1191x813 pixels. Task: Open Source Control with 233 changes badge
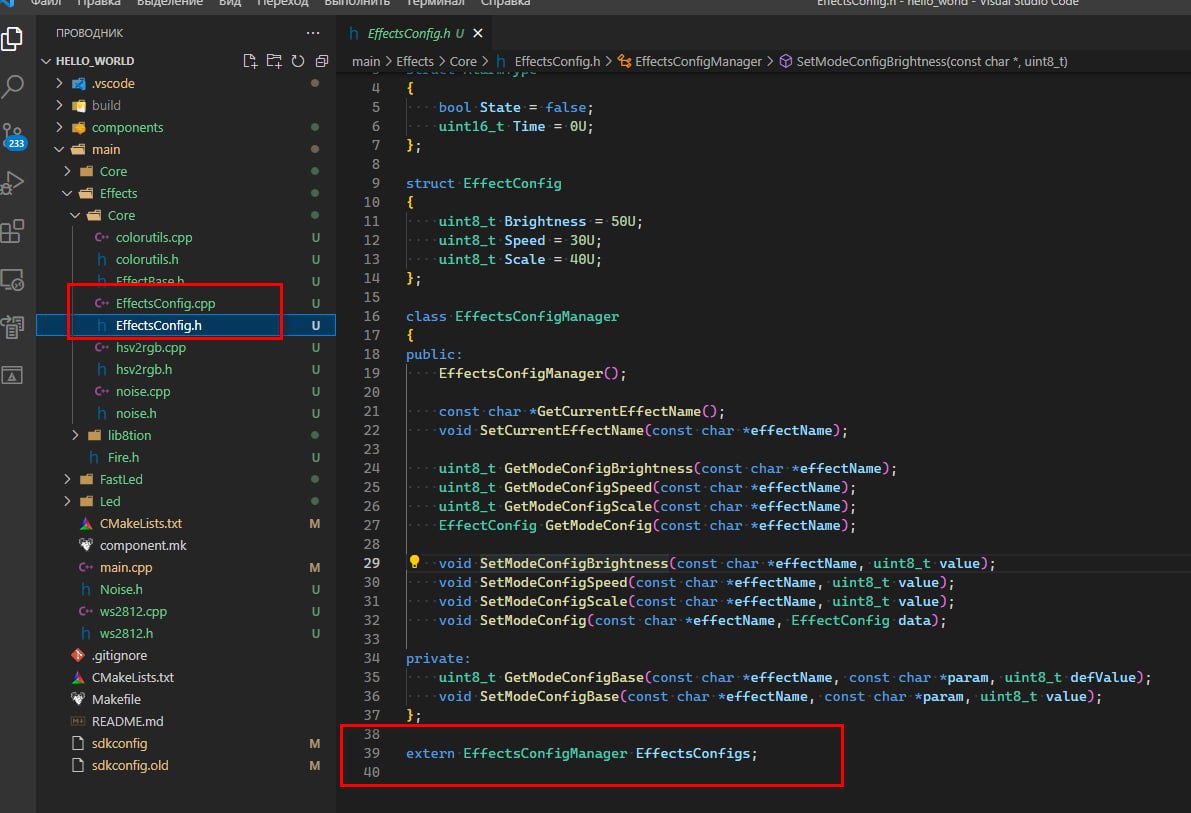click(13, 135)
